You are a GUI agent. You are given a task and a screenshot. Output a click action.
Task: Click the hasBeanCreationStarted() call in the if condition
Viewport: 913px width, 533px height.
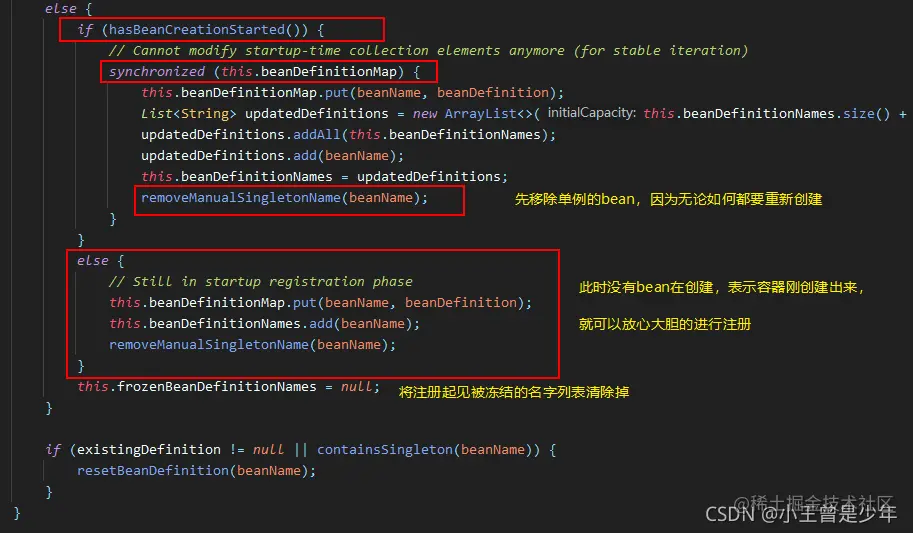pyautogui.click(x=208, y=30)
